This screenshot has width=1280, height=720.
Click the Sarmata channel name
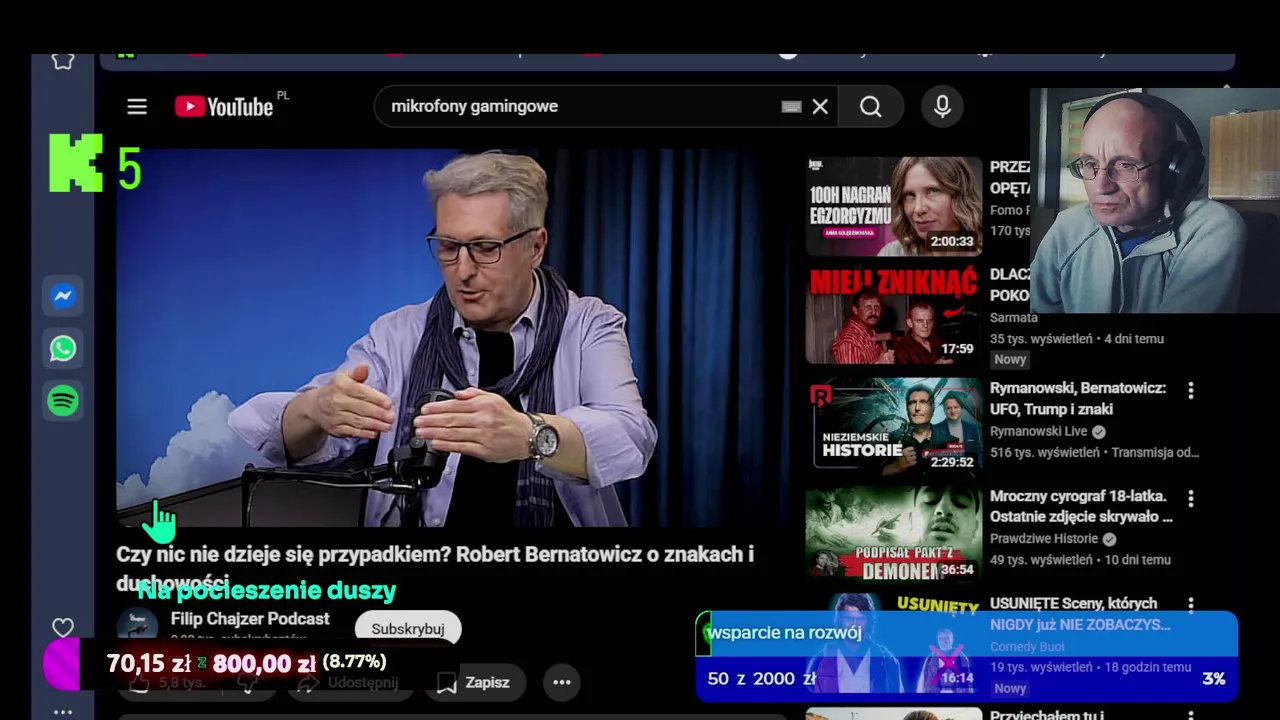tap(1013, 317)
